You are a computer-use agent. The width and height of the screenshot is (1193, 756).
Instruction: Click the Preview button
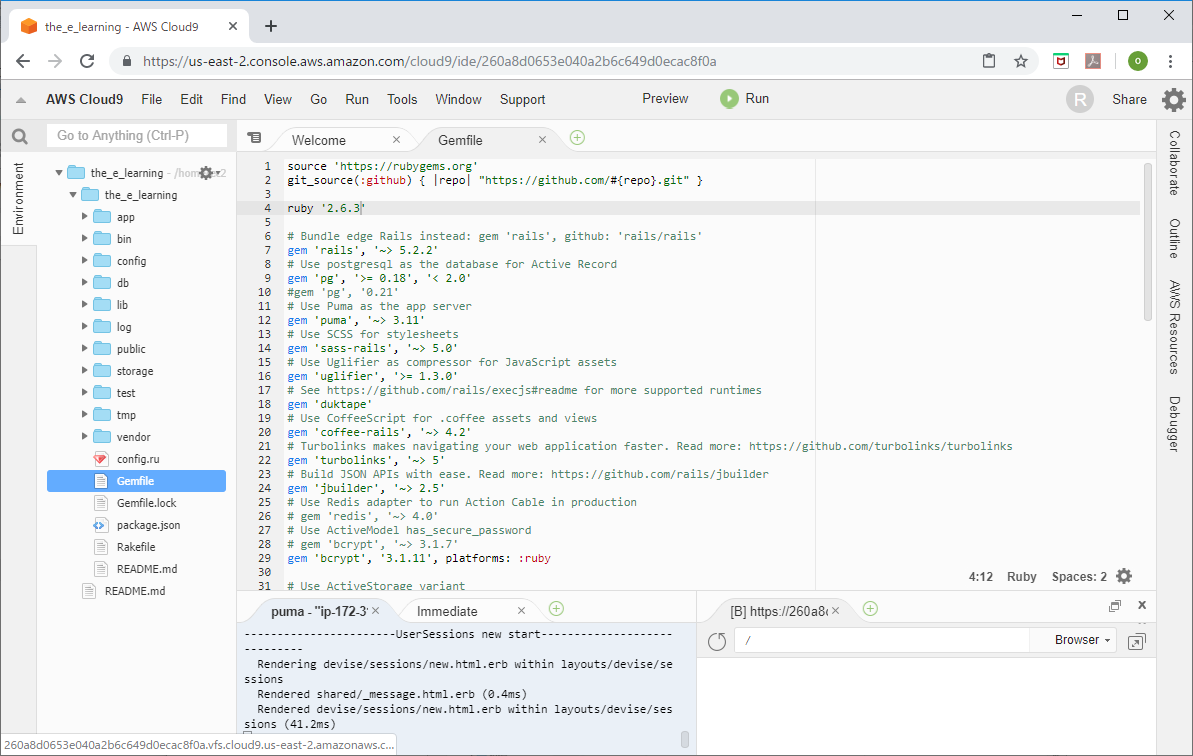coord(665,99)
